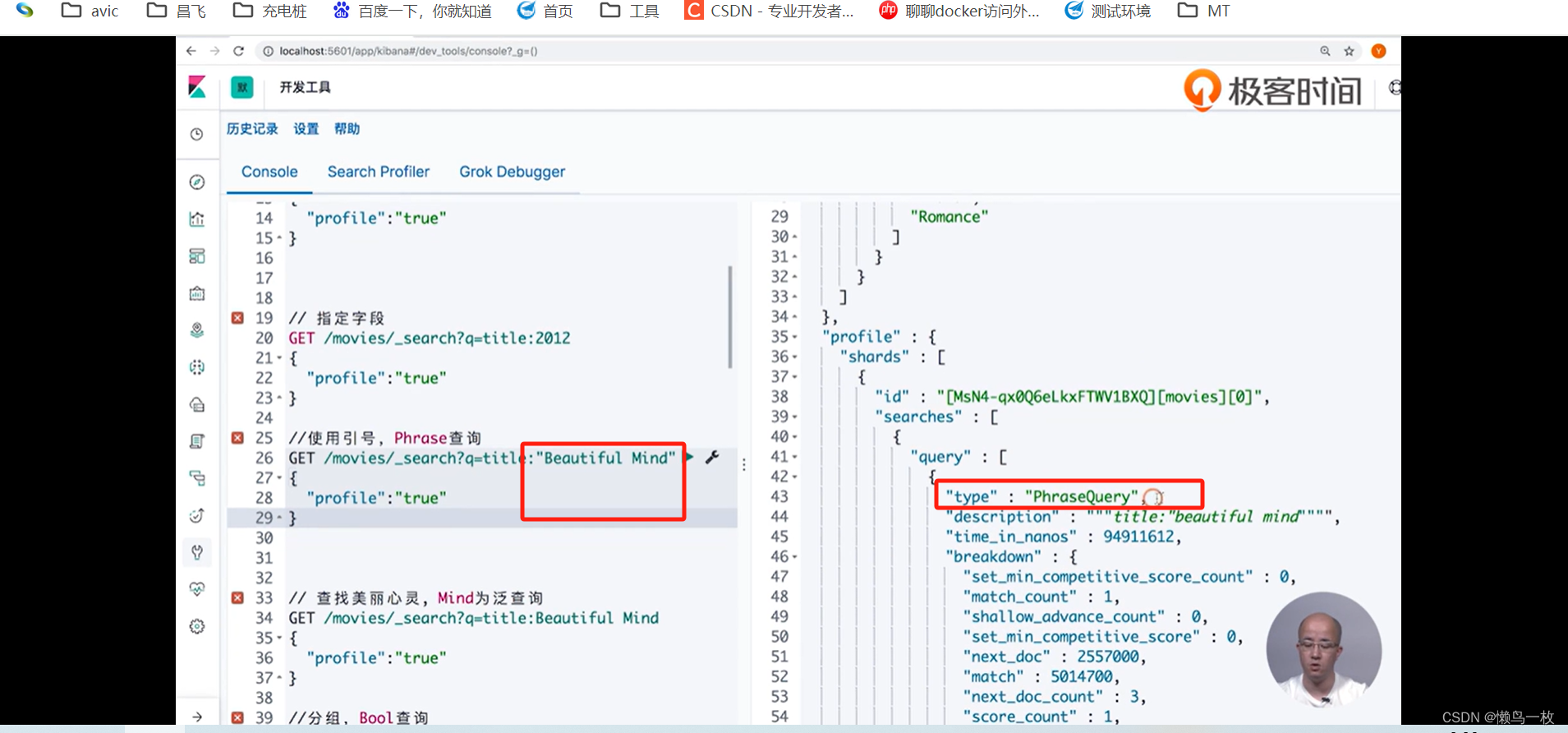Open Visualize chart icon in sidebar
1568x733 pixels.
(197, 219)
